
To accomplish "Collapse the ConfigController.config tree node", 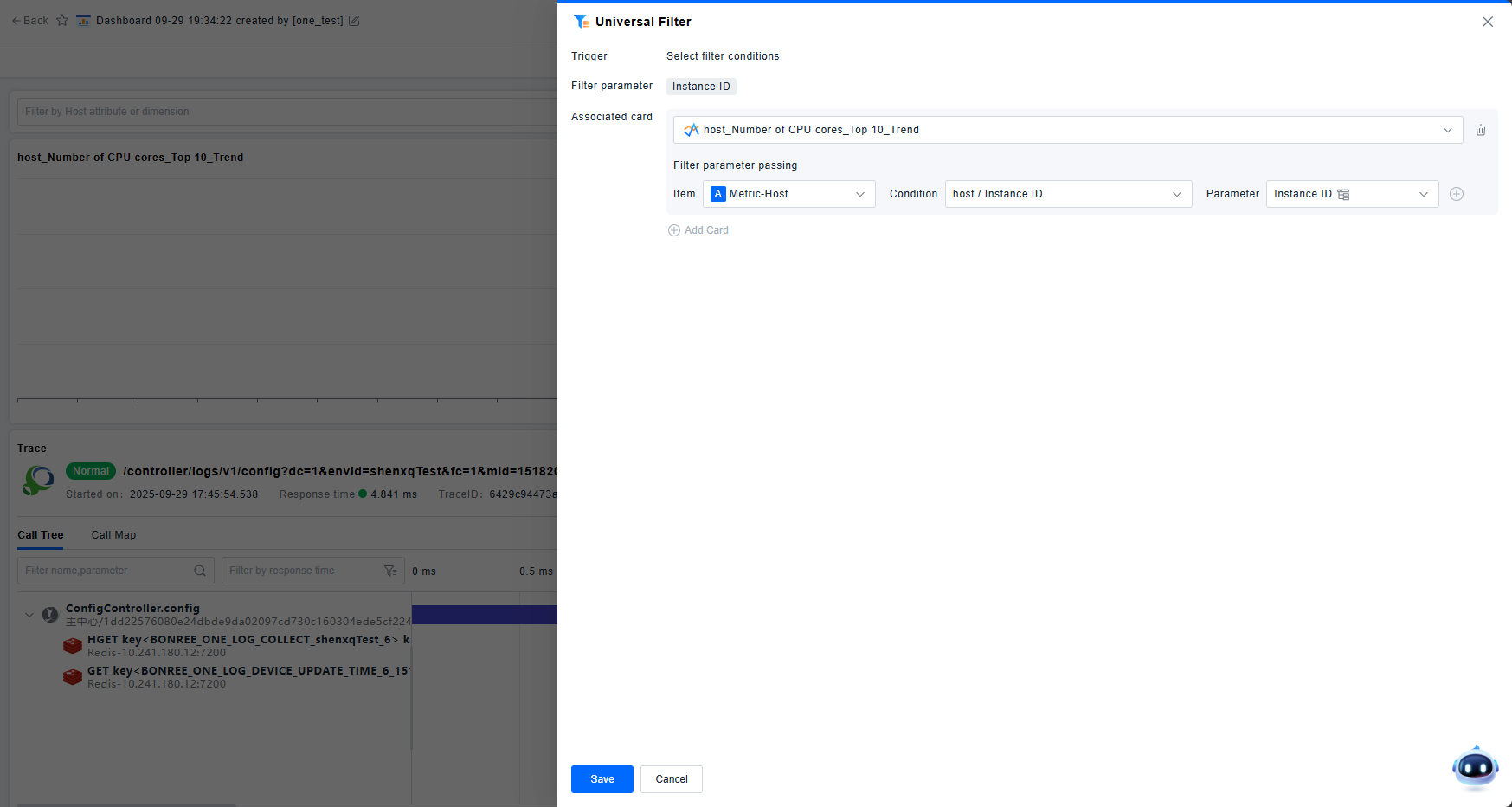I will [x=29, y=615].
